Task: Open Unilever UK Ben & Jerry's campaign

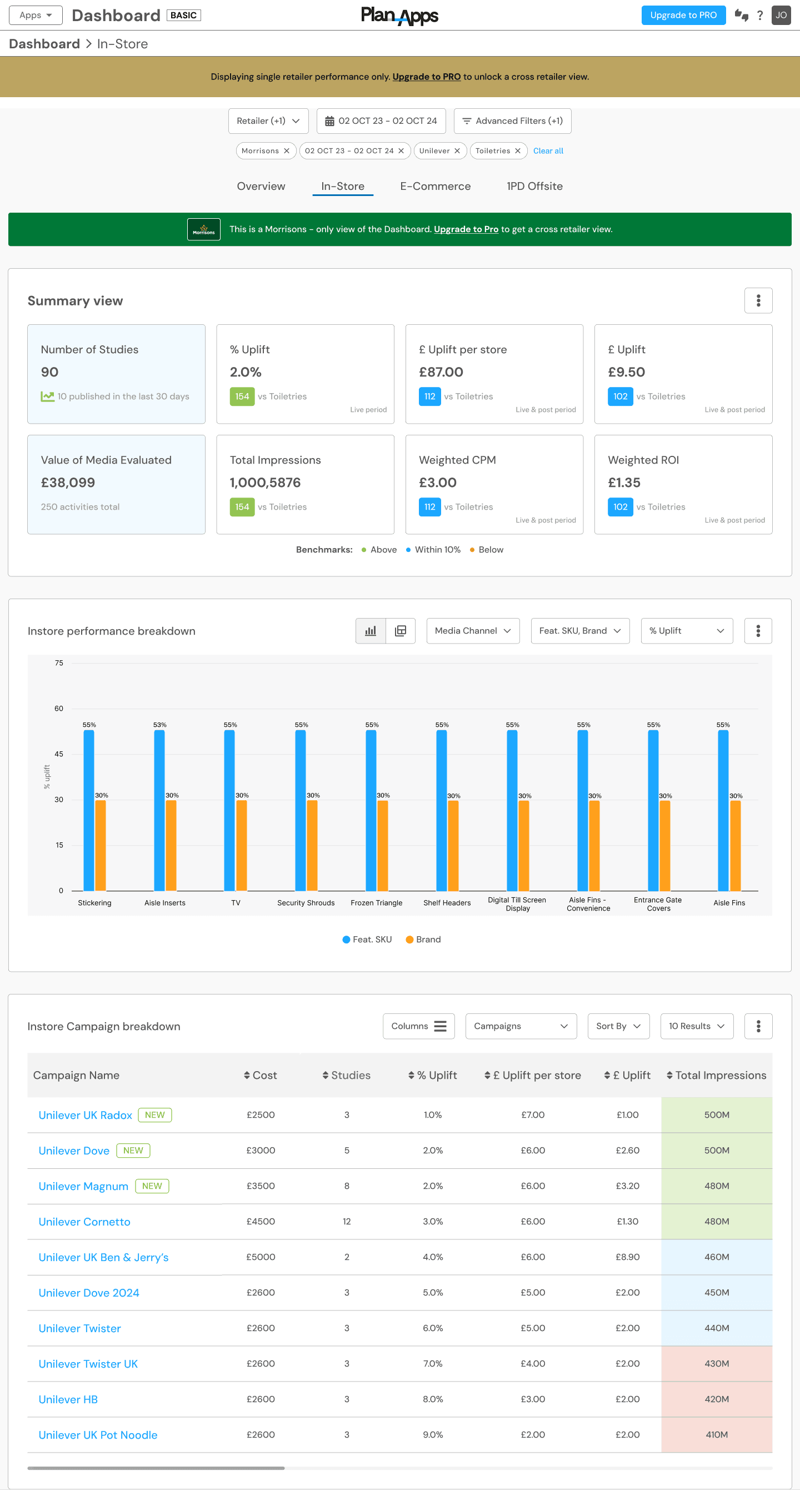Action: 103,1257
